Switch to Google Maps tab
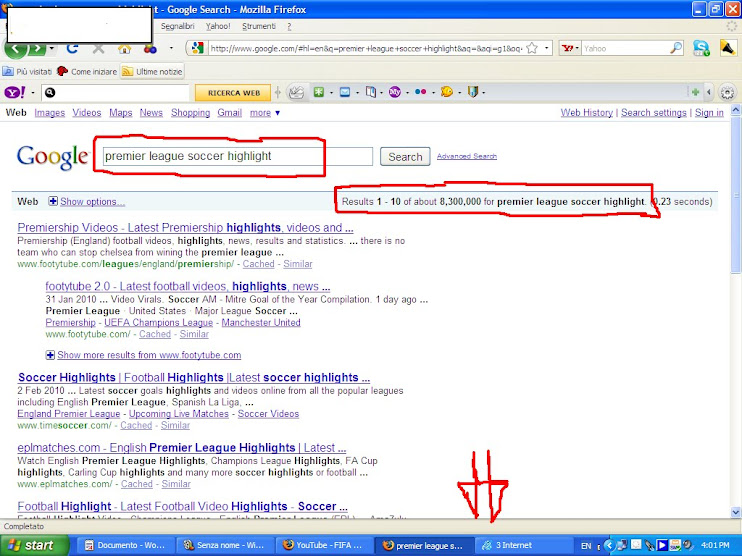 pos(121,113)
